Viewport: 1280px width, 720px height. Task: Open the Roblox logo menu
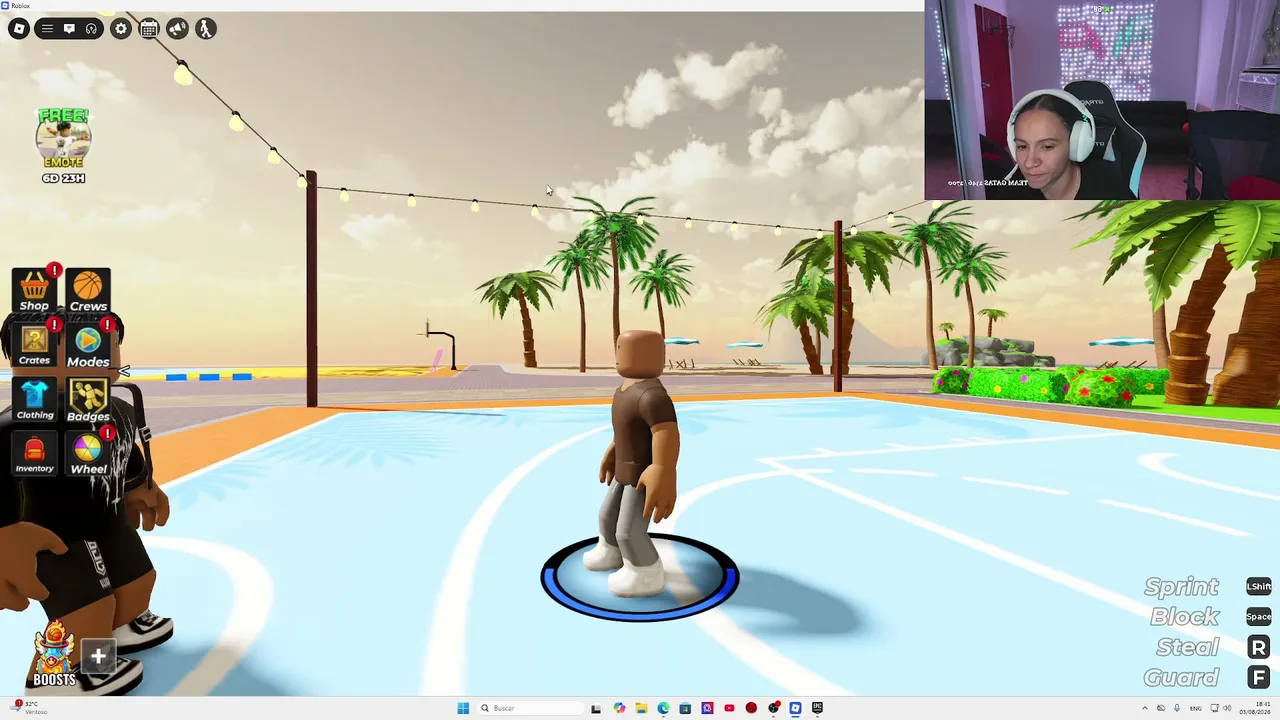point(19,29)
